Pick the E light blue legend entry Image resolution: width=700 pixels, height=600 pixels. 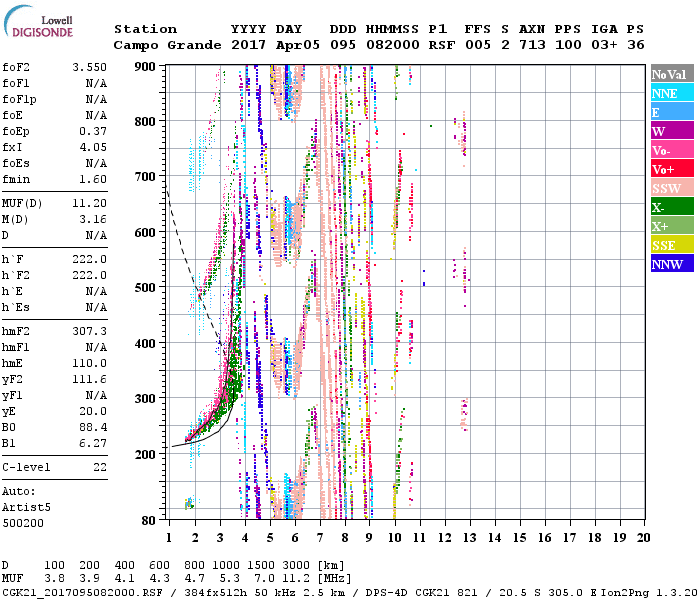tap(672, 112)
